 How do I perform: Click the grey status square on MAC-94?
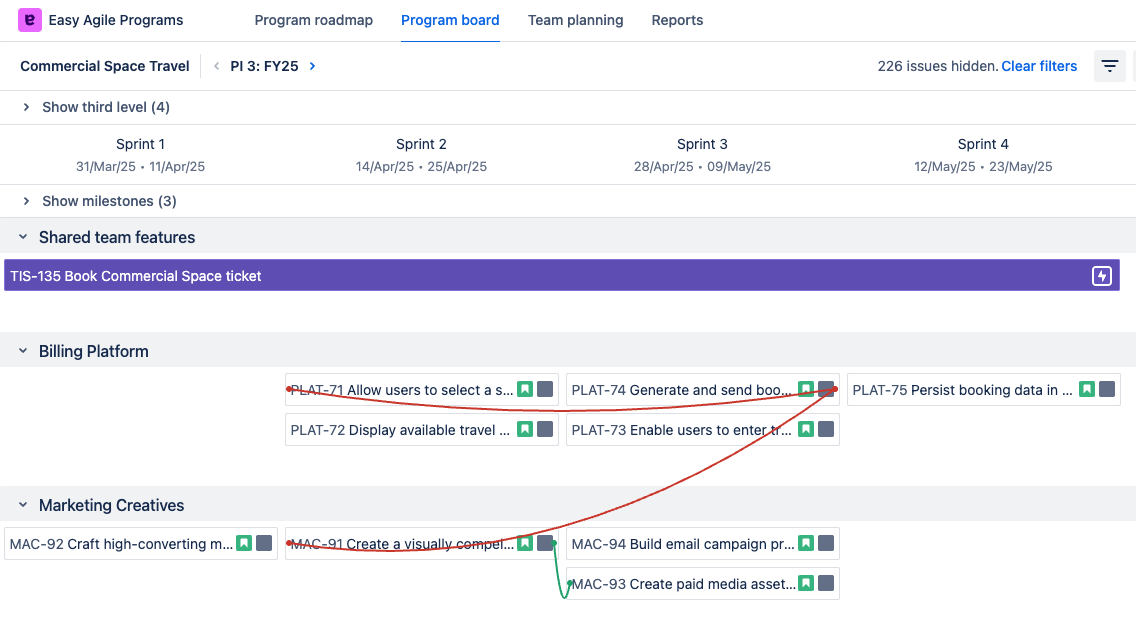coord(826,543)
